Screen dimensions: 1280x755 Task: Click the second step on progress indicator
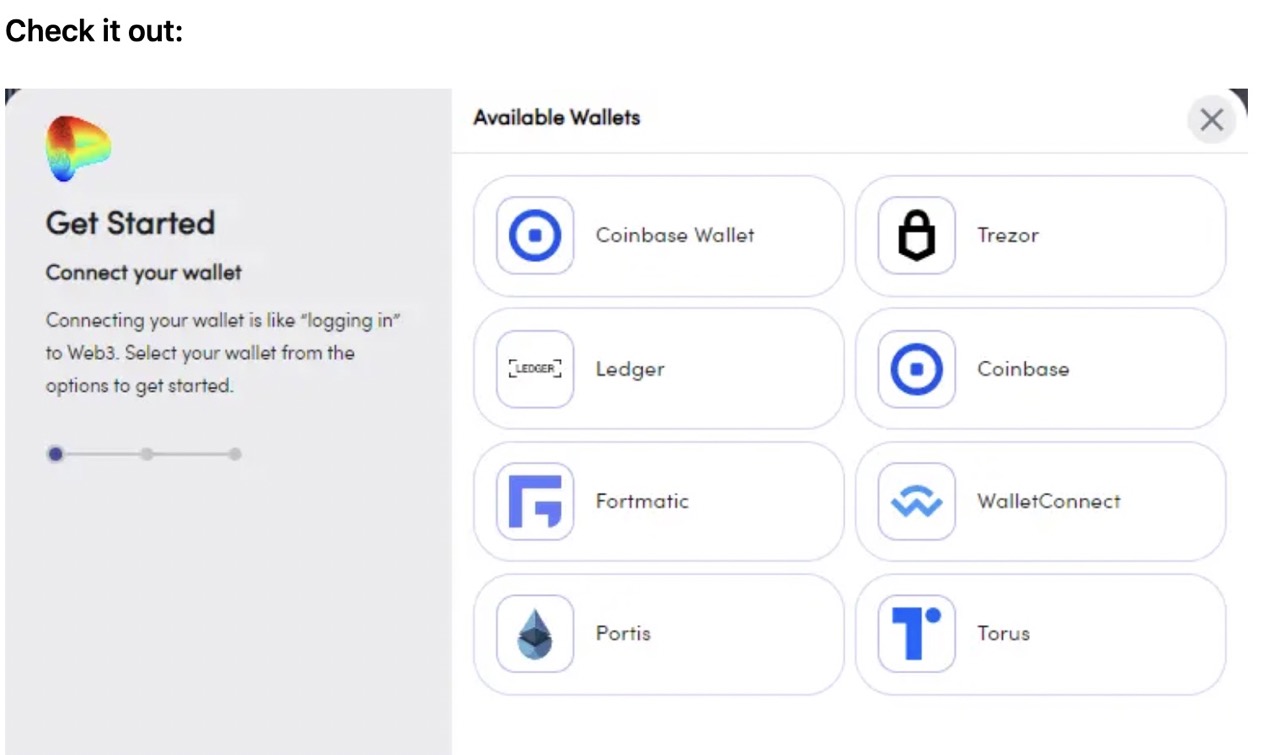[x=146, y=453]
